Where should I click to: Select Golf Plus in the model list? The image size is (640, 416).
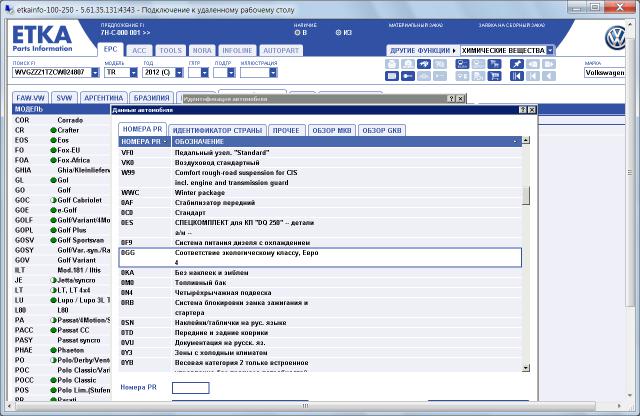pyautogui.click(x=61, y=230)
